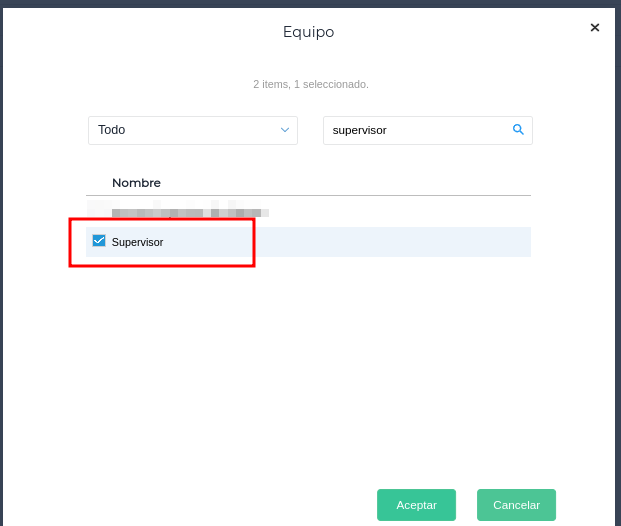Open the Todo filter dropdown

[x=192, y=130]
